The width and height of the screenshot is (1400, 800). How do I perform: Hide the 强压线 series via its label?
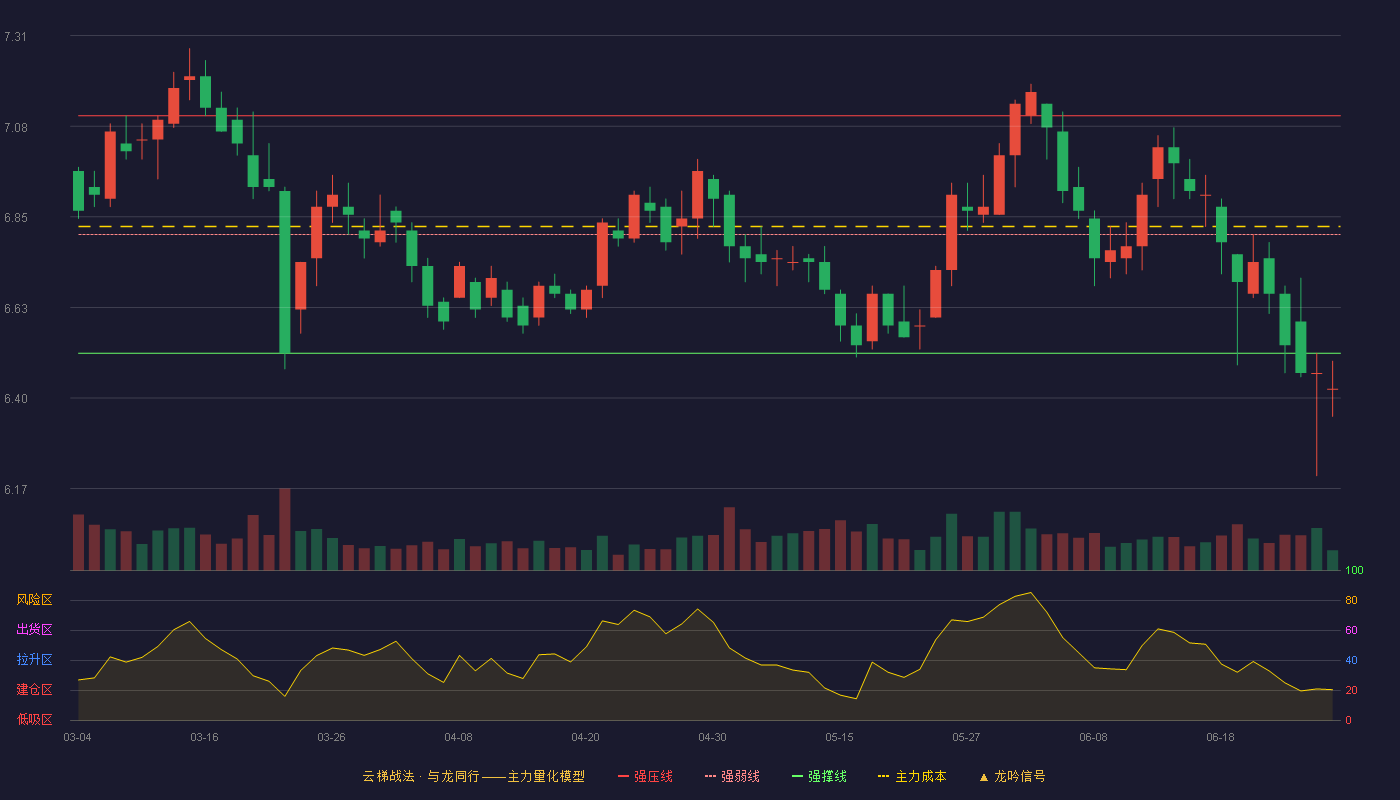click(x=653, y=776)
